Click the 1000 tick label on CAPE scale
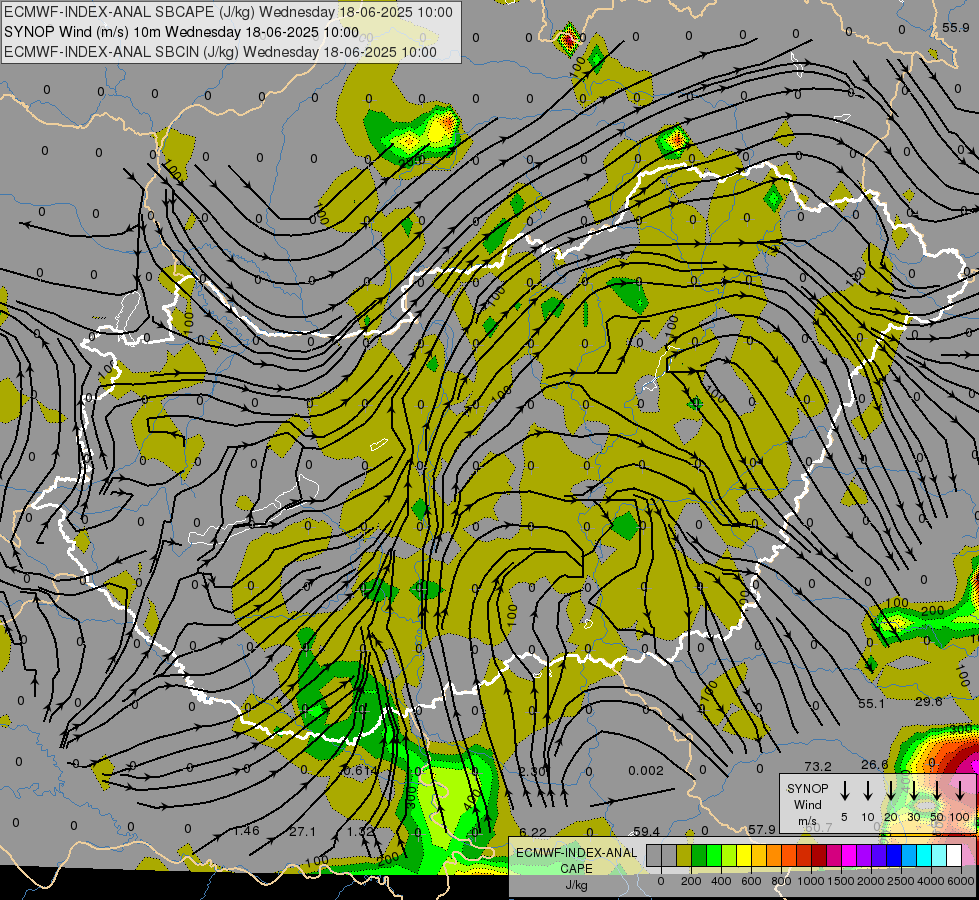Image resolution: width=979 pixels, height=900 pixels. (x=811, y=881)
